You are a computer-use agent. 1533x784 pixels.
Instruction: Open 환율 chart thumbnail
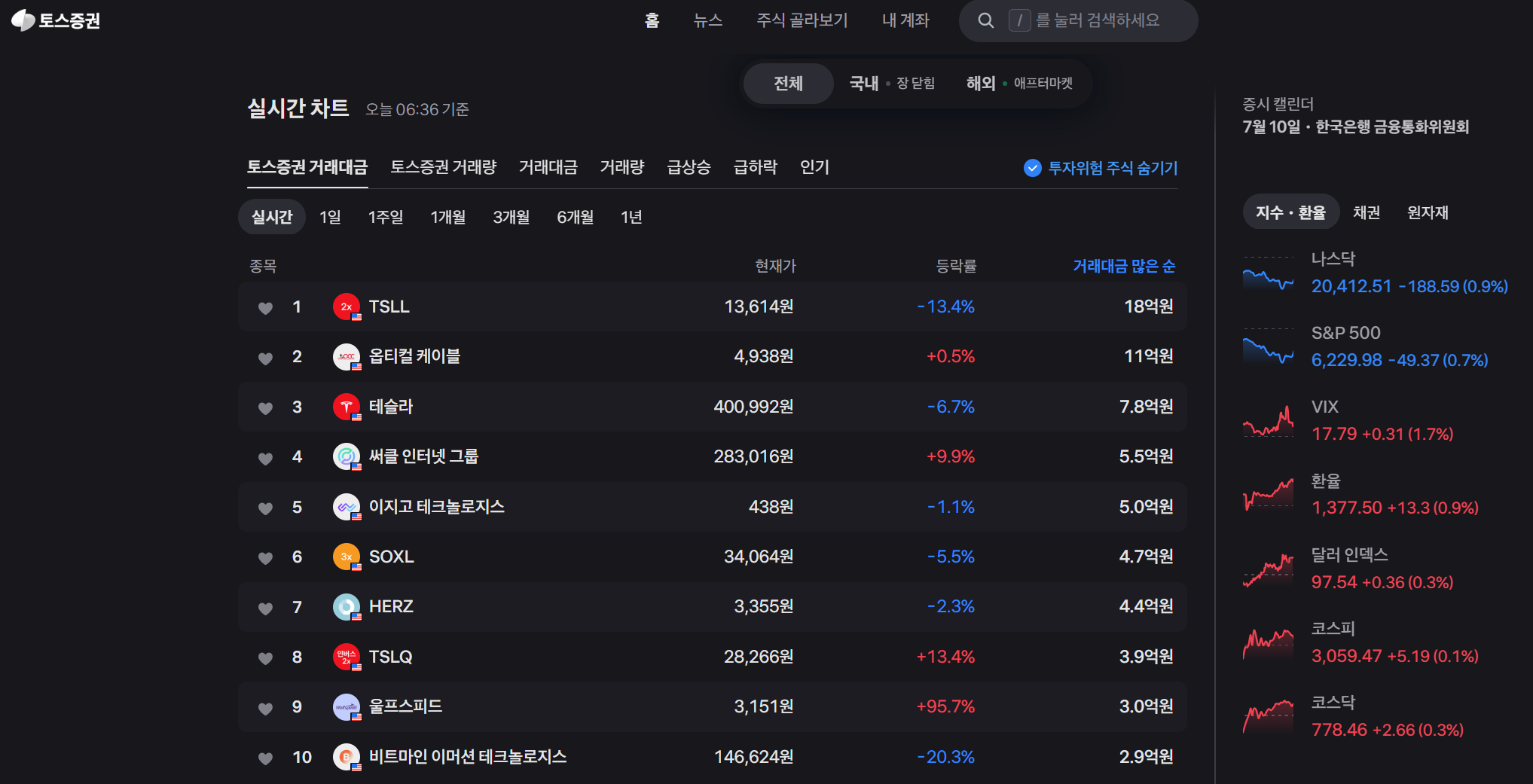click(x=1269, y=496)
